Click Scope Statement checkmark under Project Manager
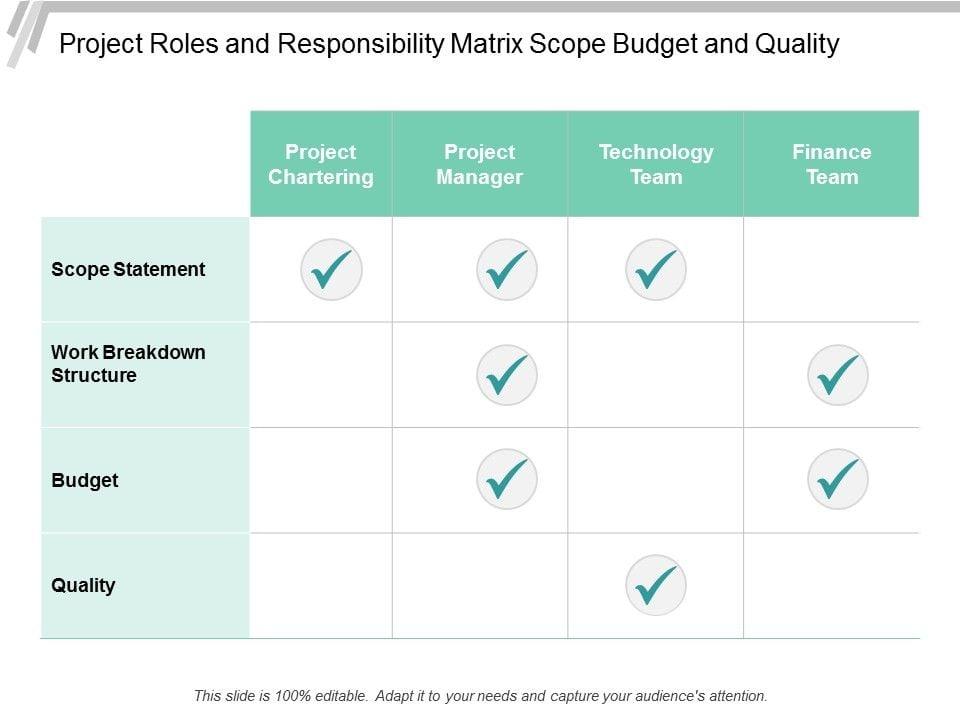 pyautogui.click(x=507, y=270)
